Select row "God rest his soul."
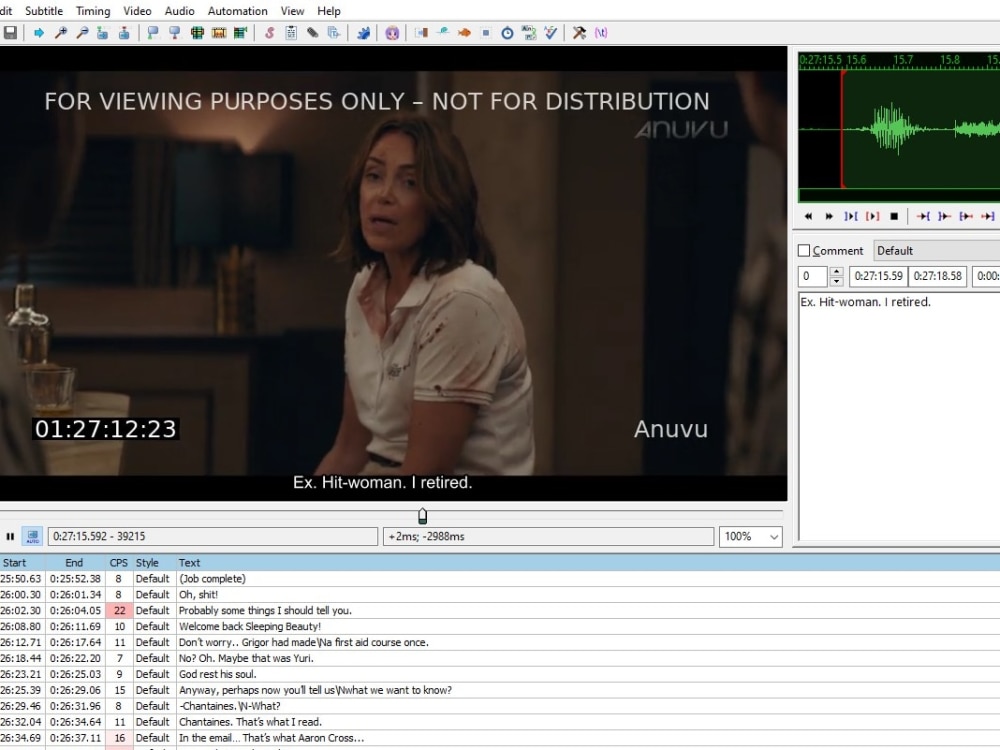The height and width of the screenshot is (750, 1000). [500, 674]
